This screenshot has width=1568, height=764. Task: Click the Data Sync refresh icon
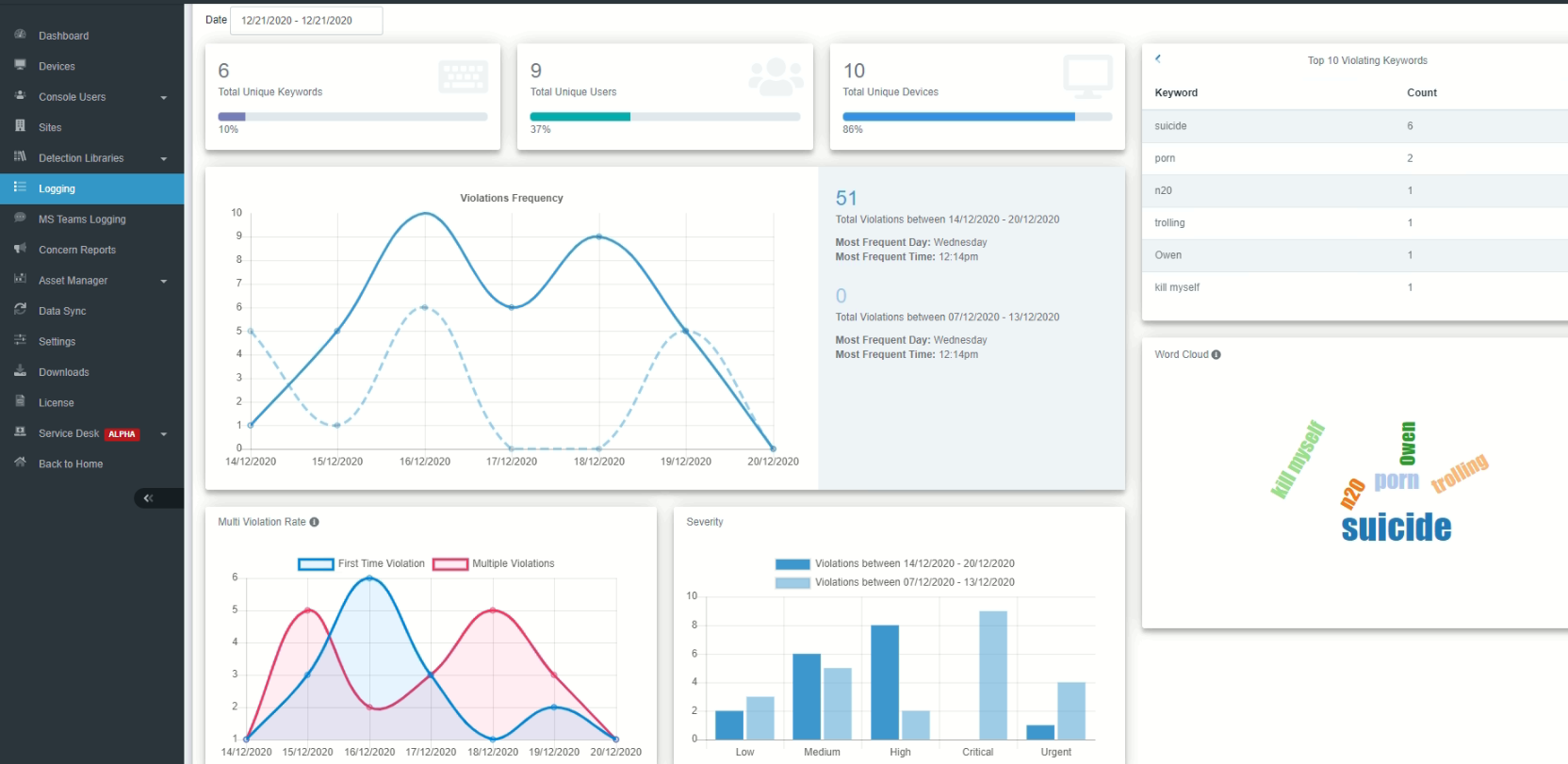tap(20, 309)
